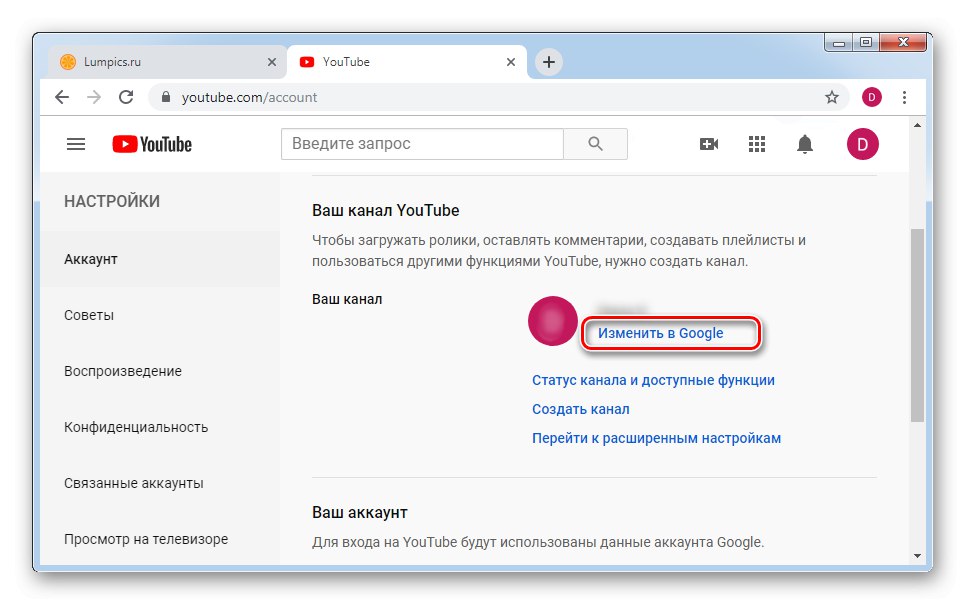Click the pink channel avatar circle

click(x=552, y=321)
